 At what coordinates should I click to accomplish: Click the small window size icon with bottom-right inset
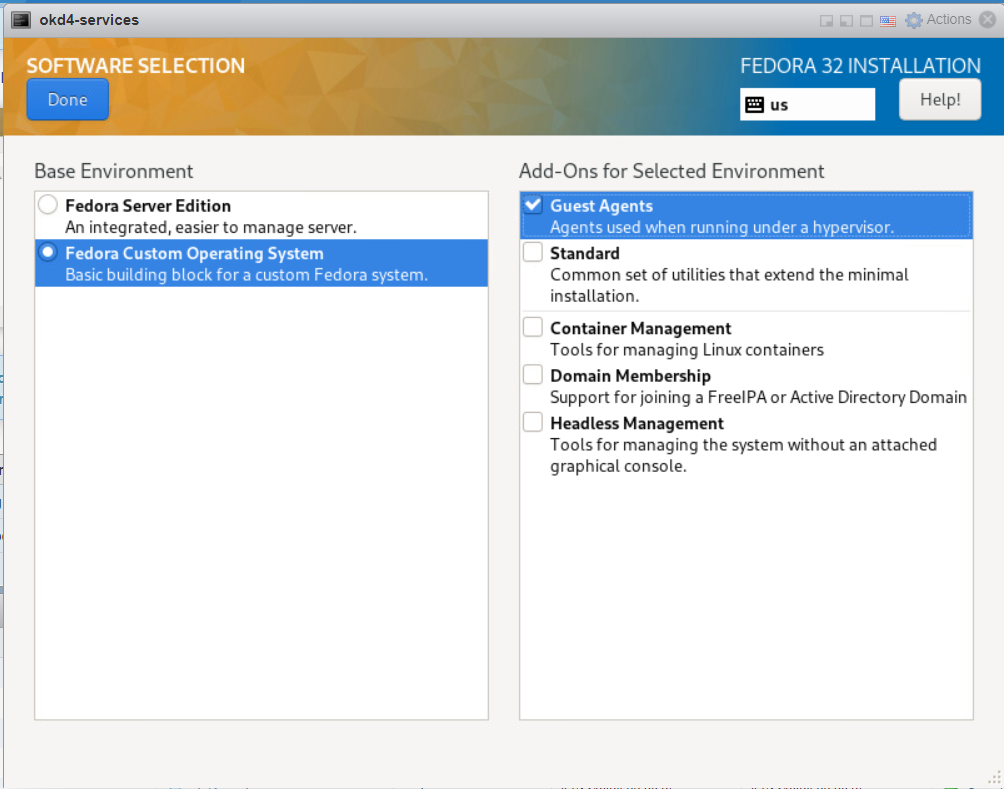point(827,21)
